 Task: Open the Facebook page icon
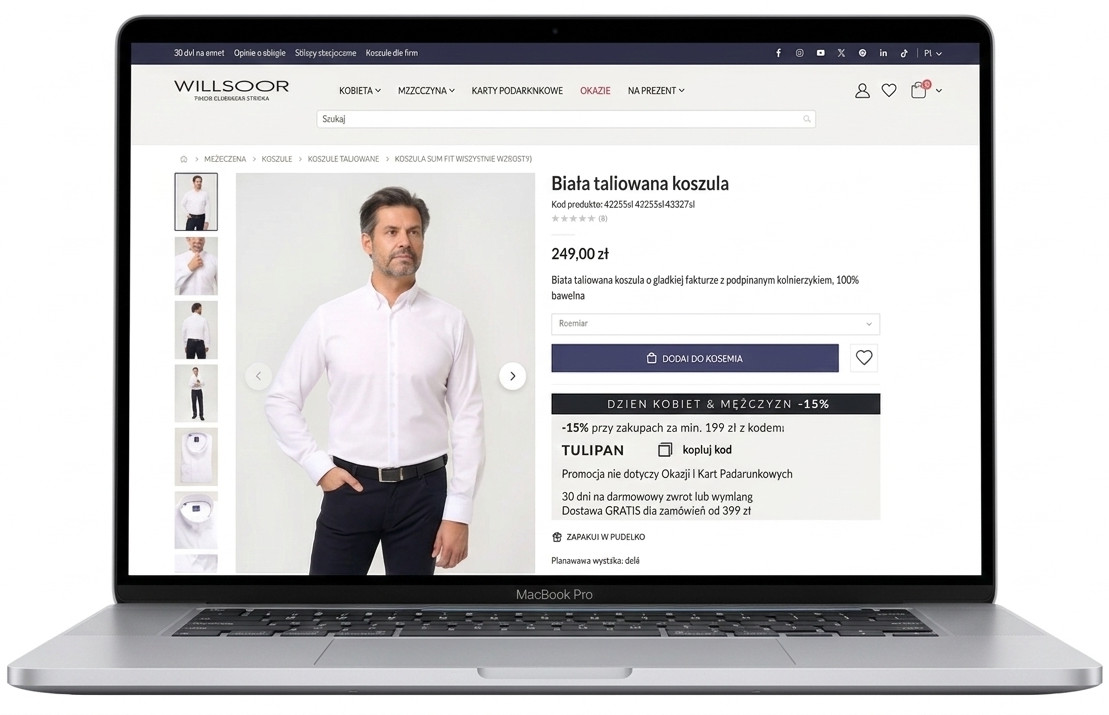pos(778,53)
